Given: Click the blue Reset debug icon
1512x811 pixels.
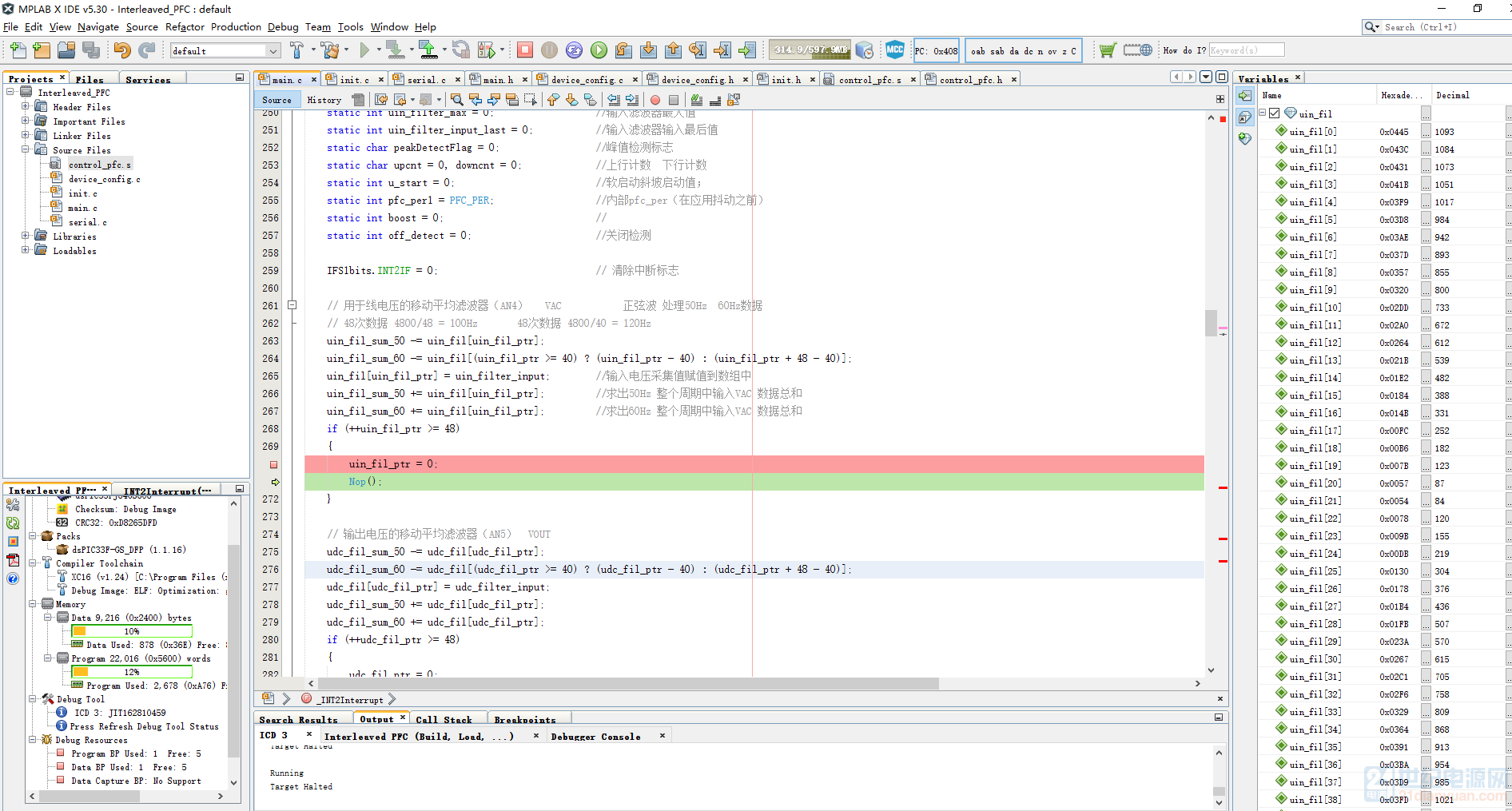Looking at the screenshot, I should (574, 50).
